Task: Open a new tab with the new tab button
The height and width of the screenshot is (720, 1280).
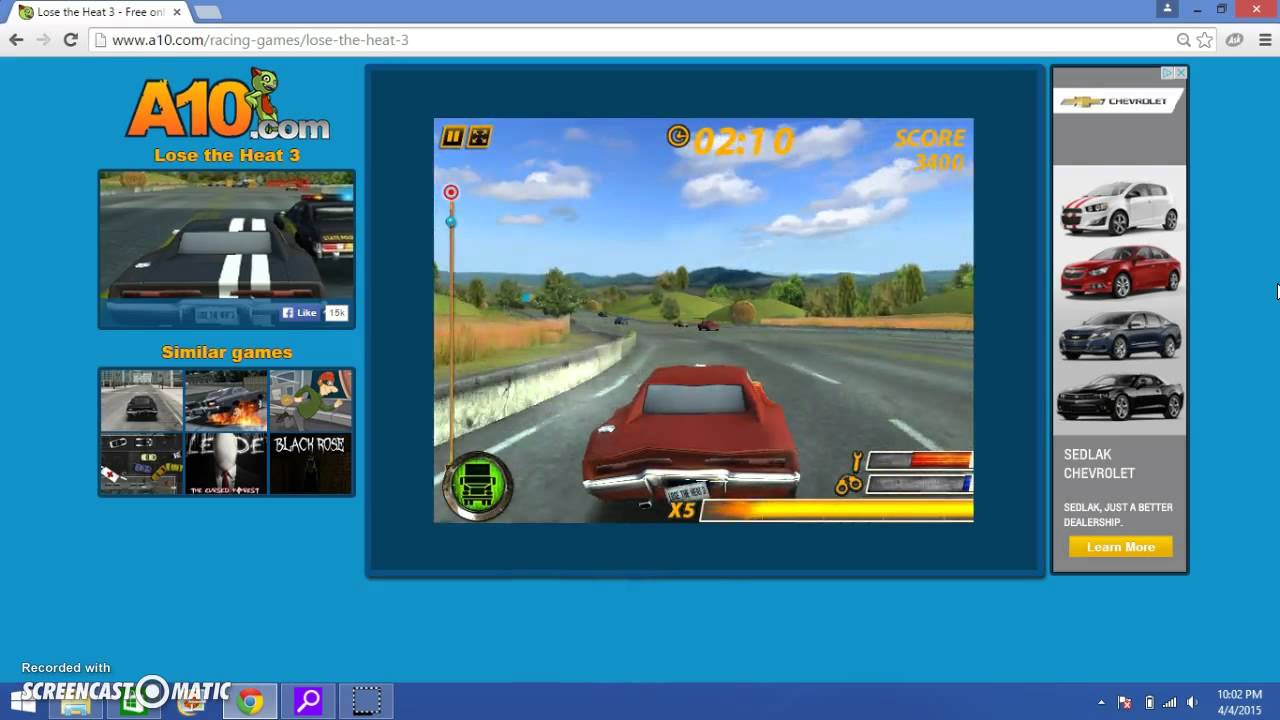Action: [207, 12]
